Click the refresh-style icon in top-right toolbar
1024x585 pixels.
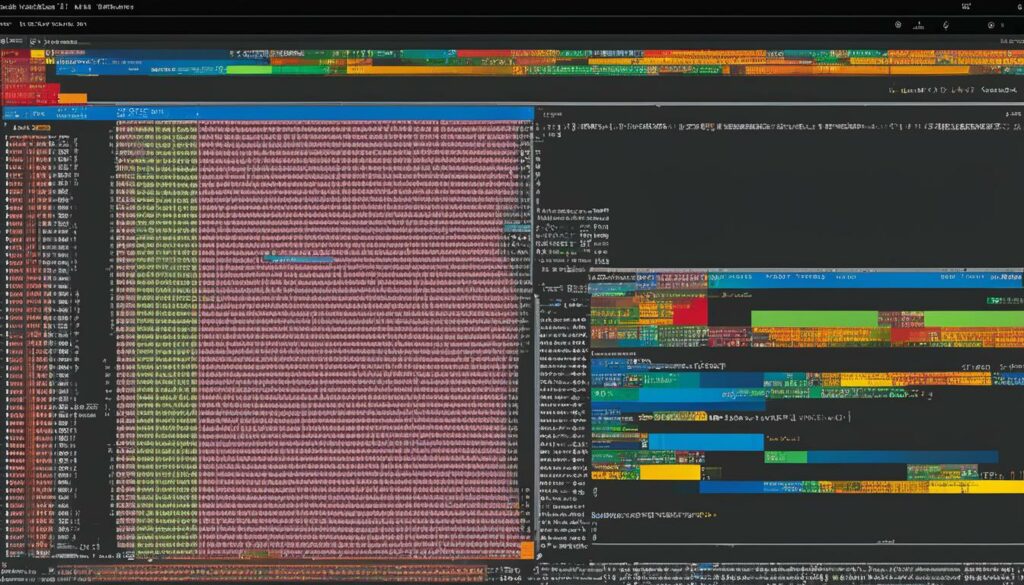[946, 25]
